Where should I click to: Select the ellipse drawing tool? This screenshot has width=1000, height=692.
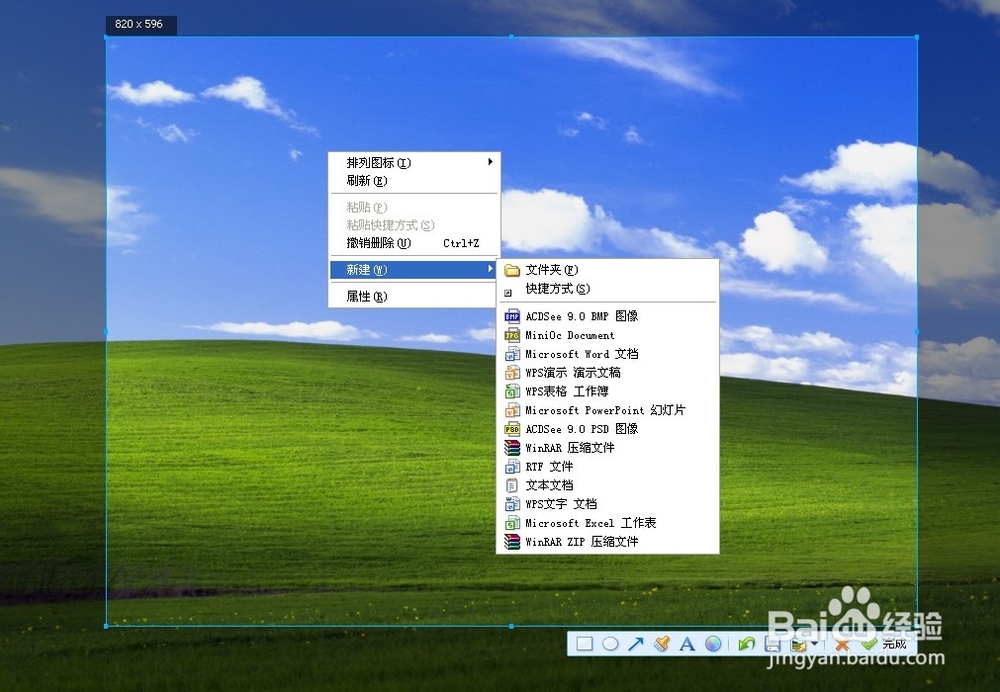(x=610, y=644)
